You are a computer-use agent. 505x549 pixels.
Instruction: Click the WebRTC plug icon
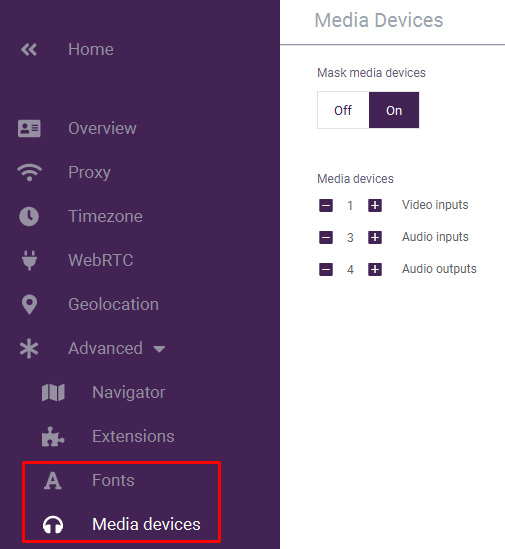click(29, 260)
